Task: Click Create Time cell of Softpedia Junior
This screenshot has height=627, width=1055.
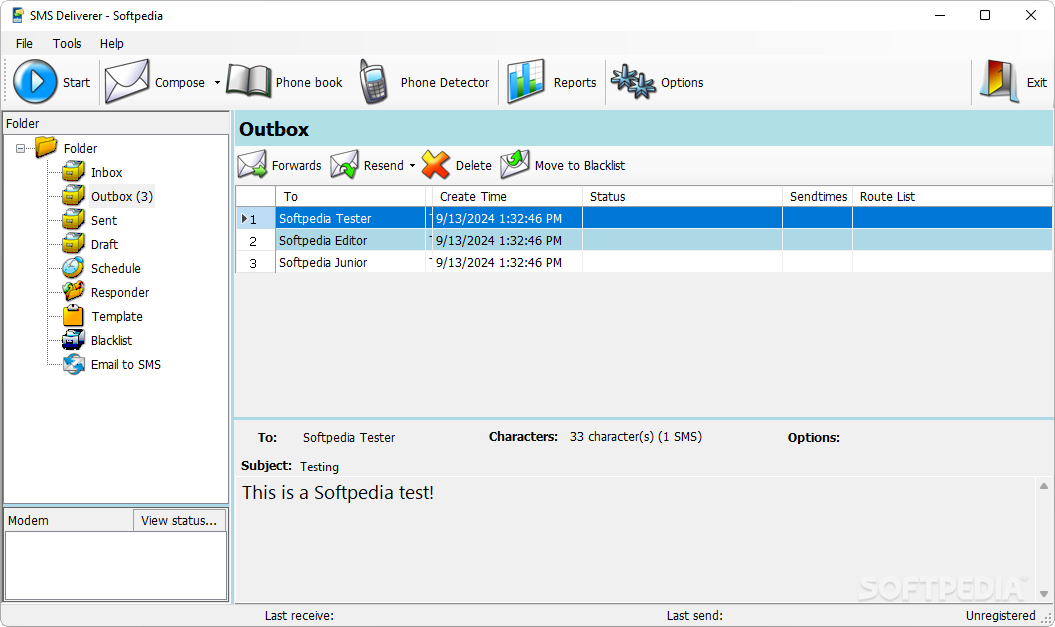Action: pyautogui.click(x=506, y=262)
